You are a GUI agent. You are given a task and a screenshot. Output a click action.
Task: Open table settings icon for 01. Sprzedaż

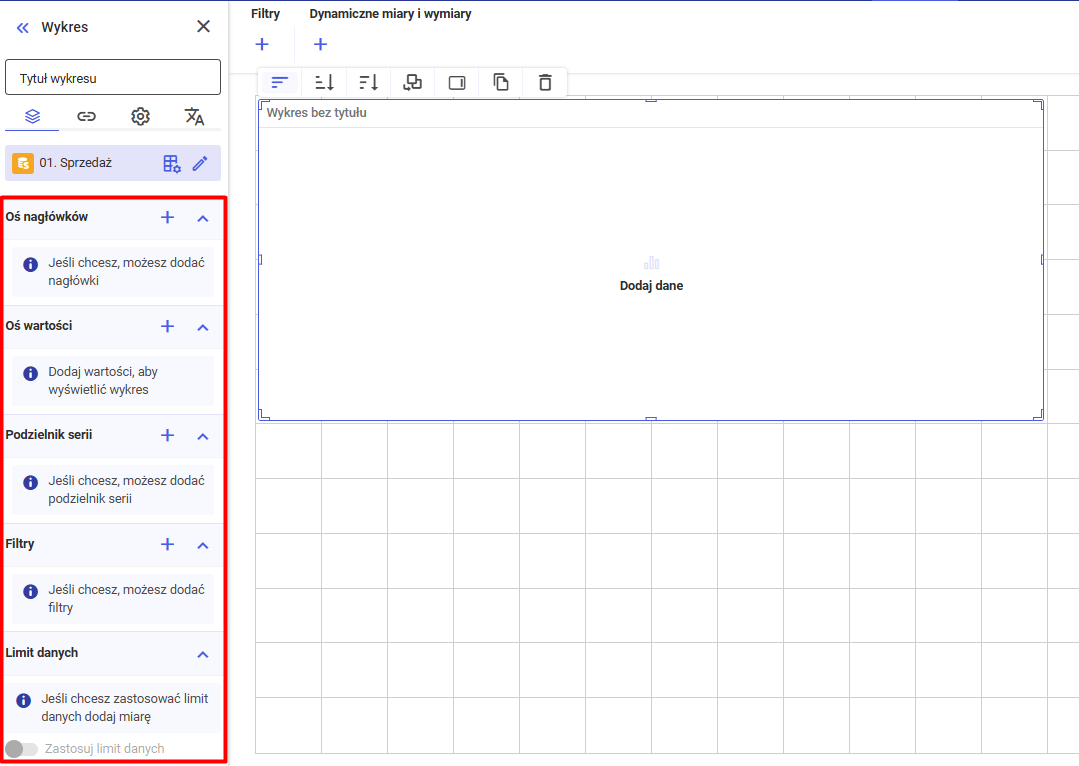(x=172, y=163)
